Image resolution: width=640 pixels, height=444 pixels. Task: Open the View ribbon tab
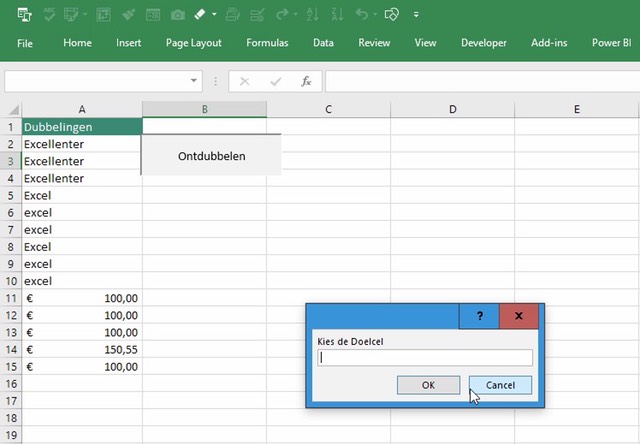tap(425, 43)
